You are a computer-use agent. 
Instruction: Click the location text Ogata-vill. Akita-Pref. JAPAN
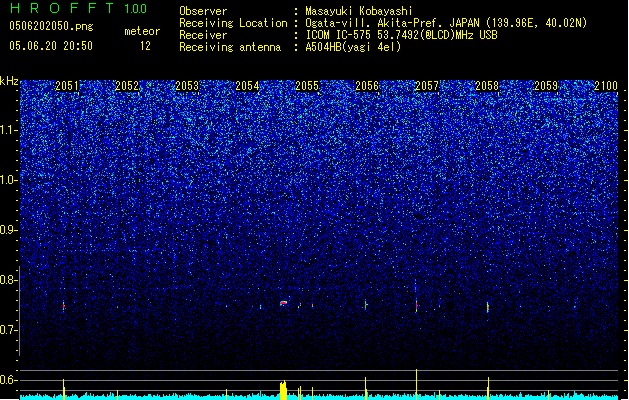click(x=392, y=23)
